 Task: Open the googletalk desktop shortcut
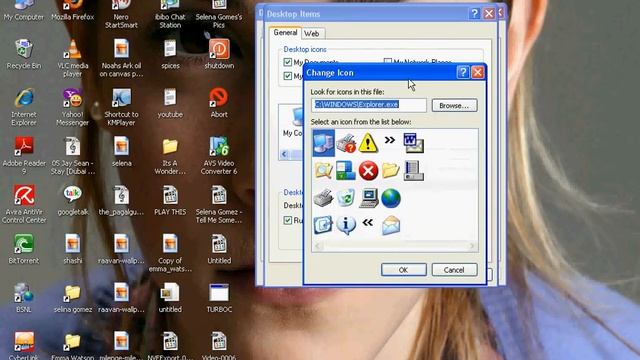coord(73,200)
